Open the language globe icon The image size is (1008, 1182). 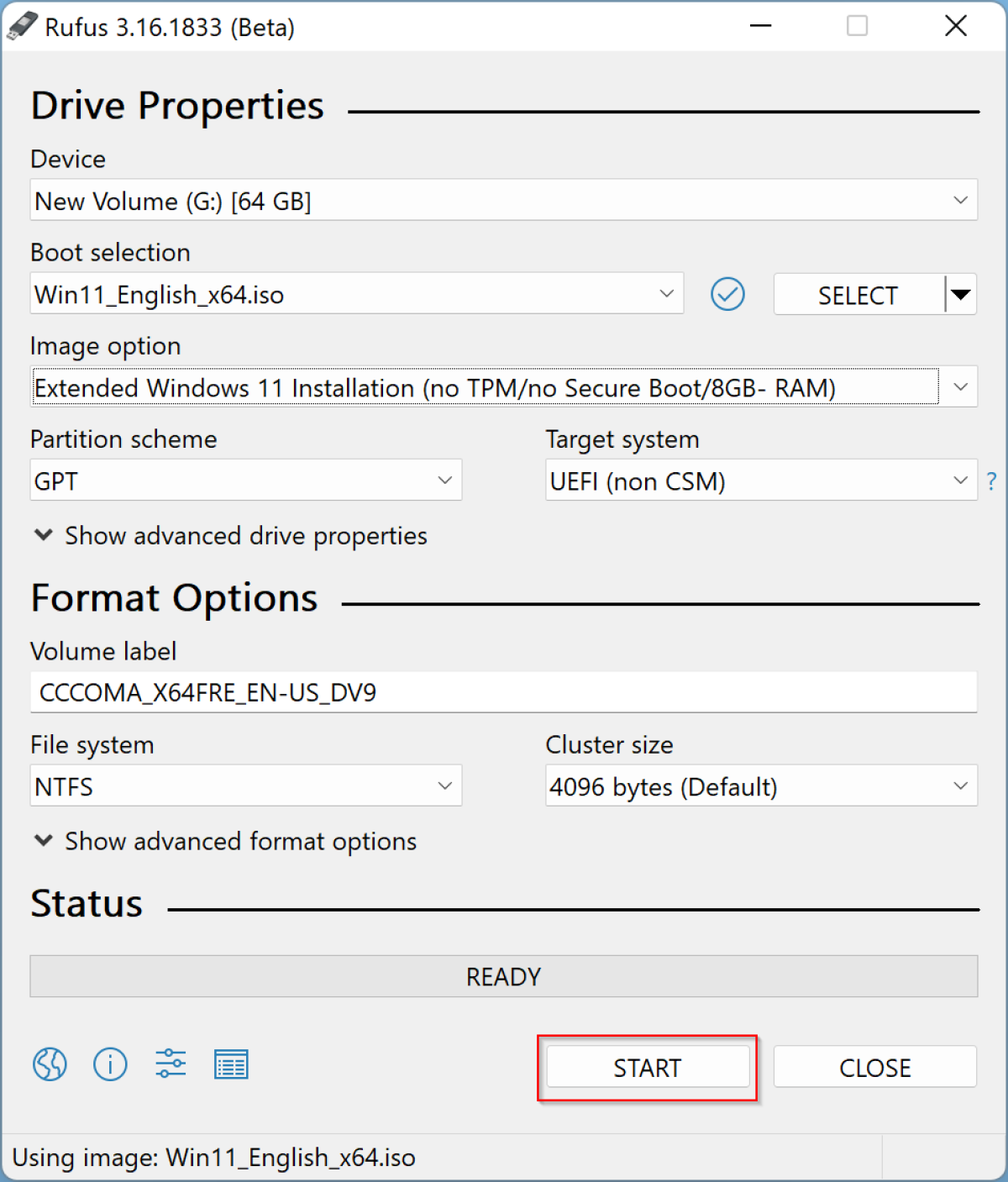(x=50, y=1065)
